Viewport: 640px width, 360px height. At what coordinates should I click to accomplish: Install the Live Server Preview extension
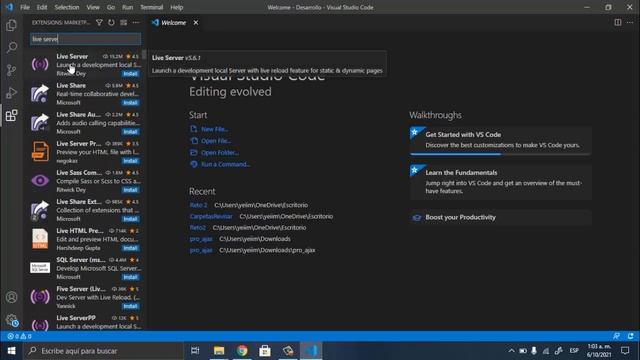click(130, 161)
